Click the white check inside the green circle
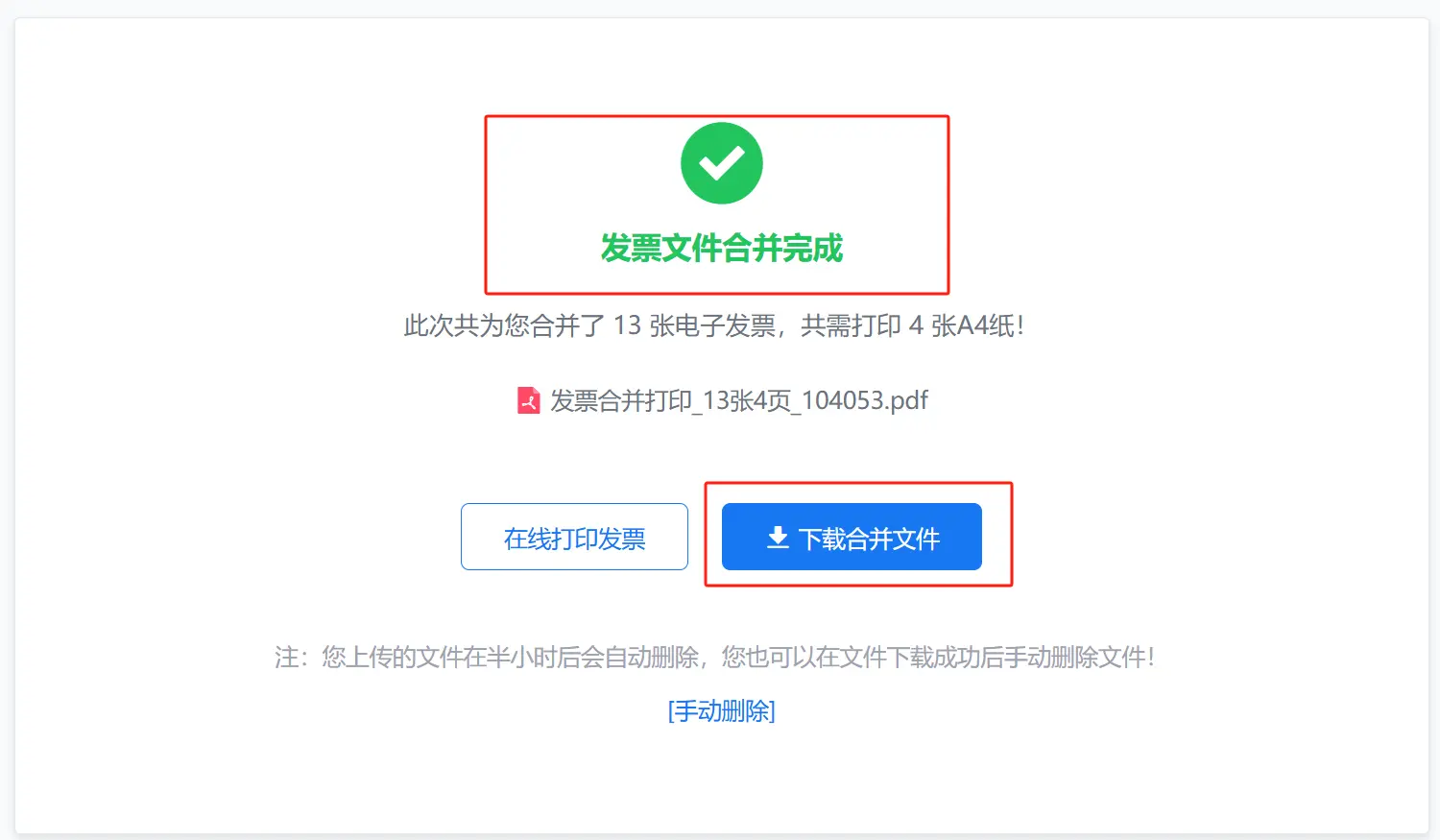This screenshot has height=840, width=1440. pos(722,163)
